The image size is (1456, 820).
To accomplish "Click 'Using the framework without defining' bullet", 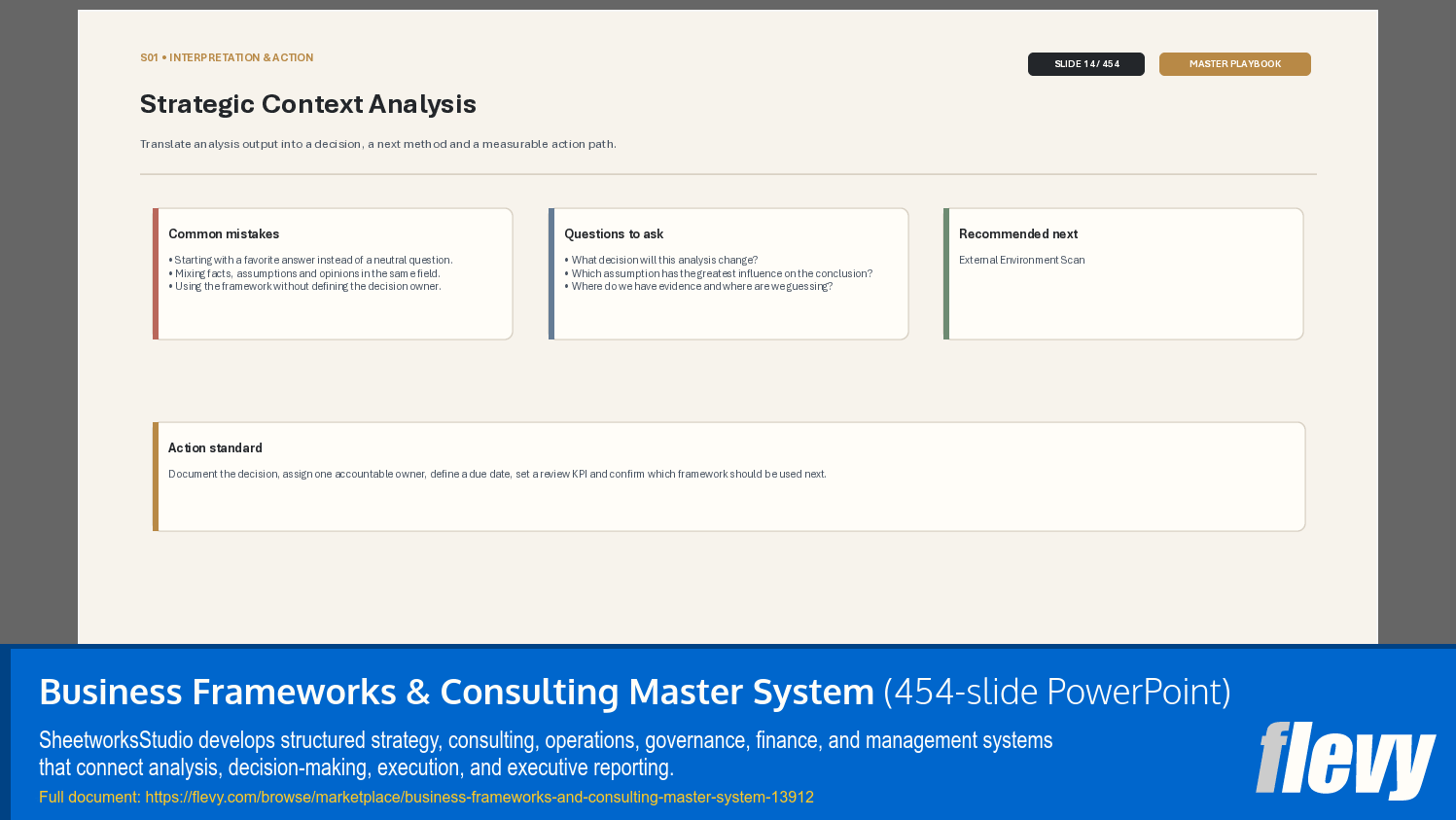I will tap(304, 286).
